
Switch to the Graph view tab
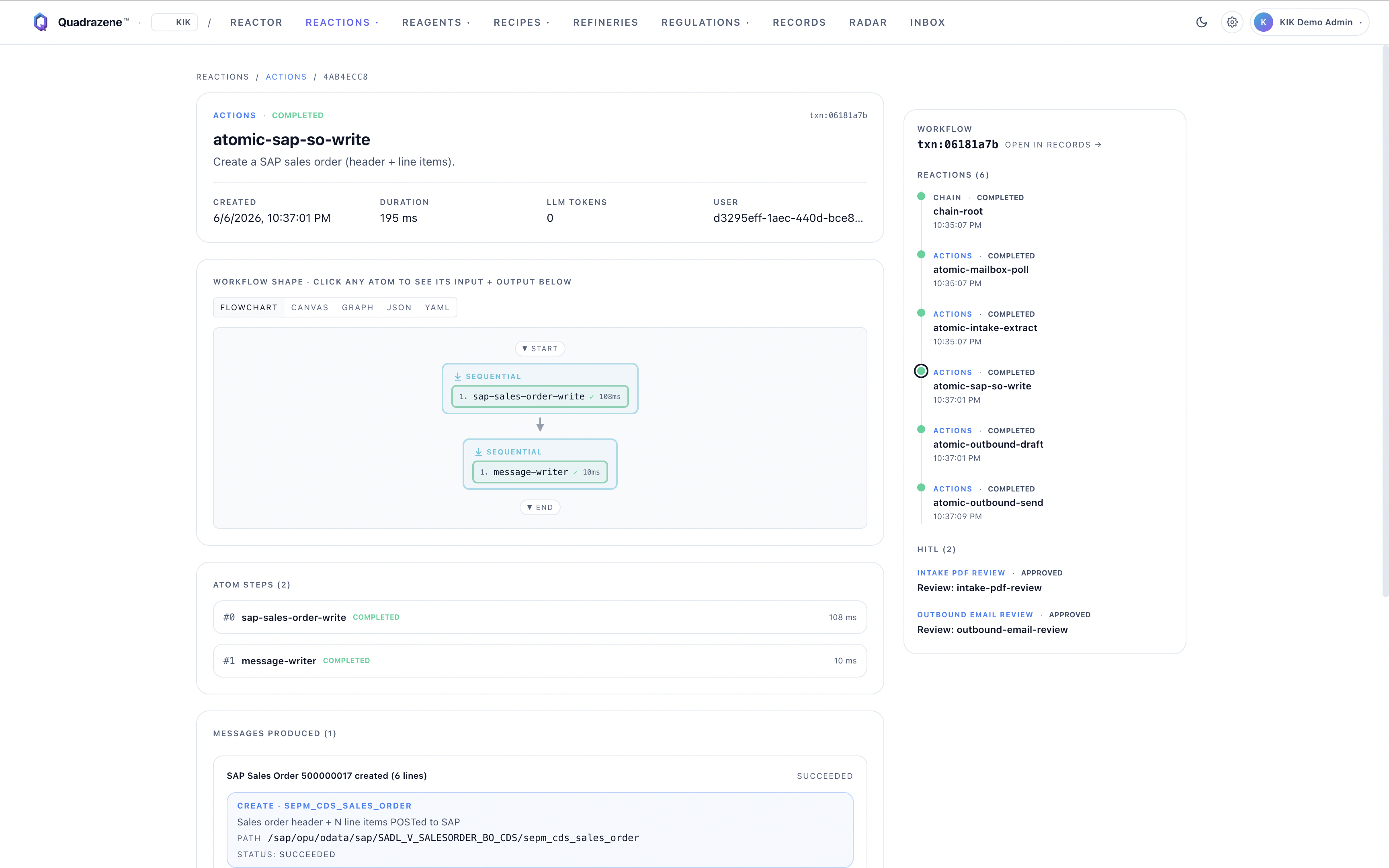tap(358, 308)
